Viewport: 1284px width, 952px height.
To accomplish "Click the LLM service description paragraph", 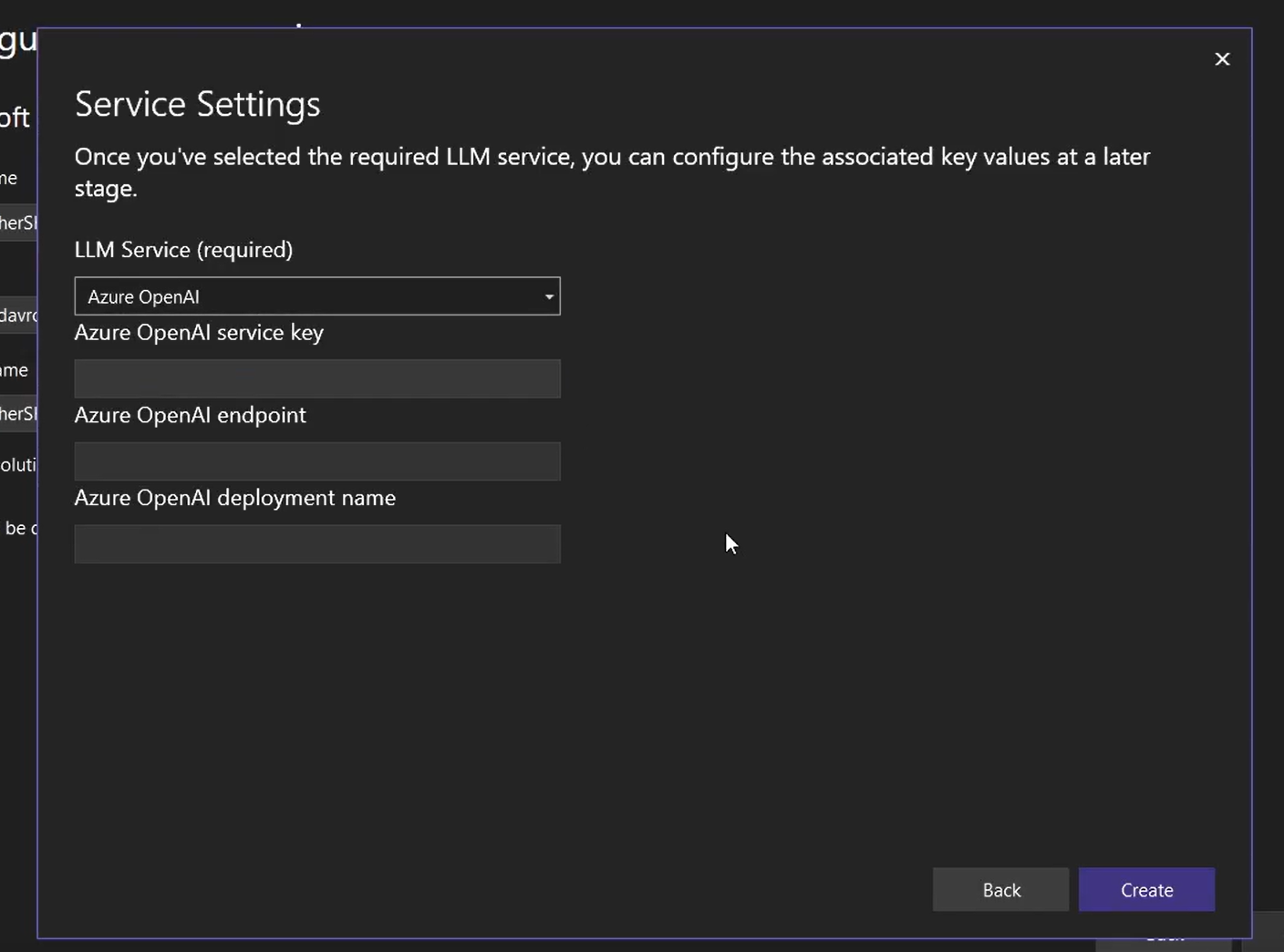I will (611, 172).
